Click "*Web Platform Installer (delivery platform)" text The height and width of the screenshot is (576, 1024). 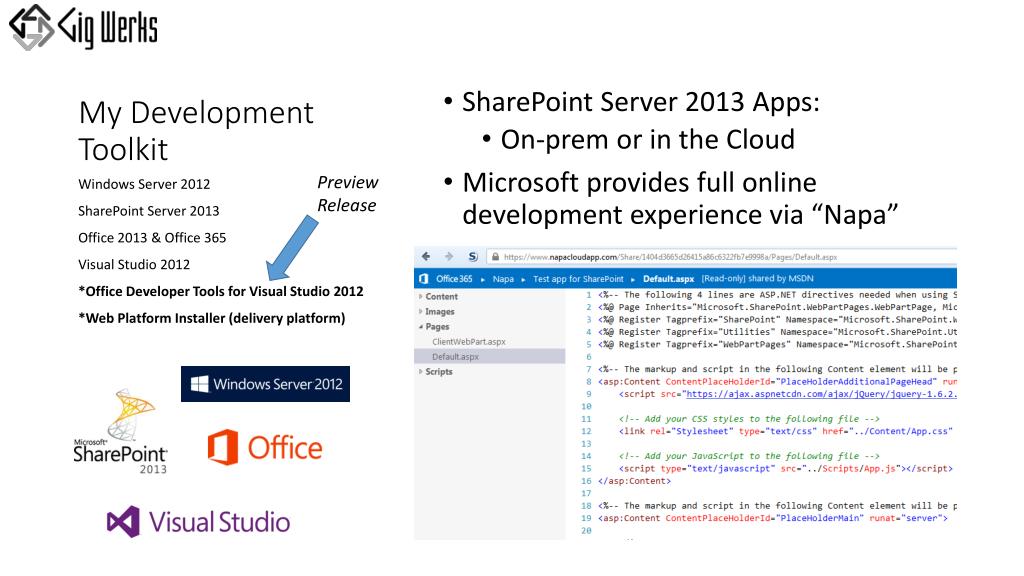click(212, 318)
